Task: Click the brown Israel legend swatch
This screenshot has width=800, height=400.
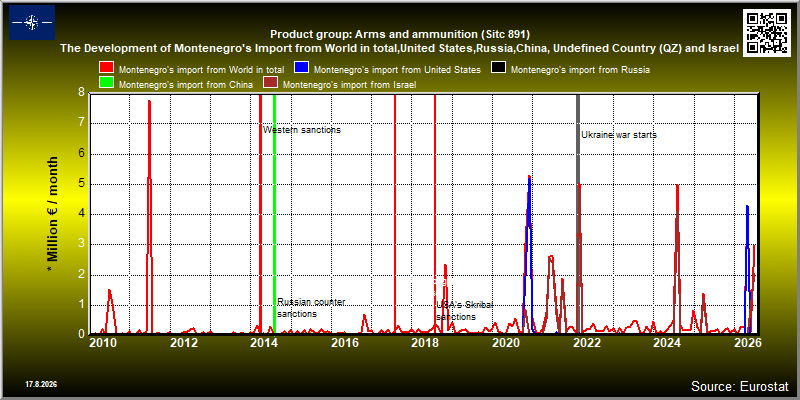Action: [x=270, y=84]
